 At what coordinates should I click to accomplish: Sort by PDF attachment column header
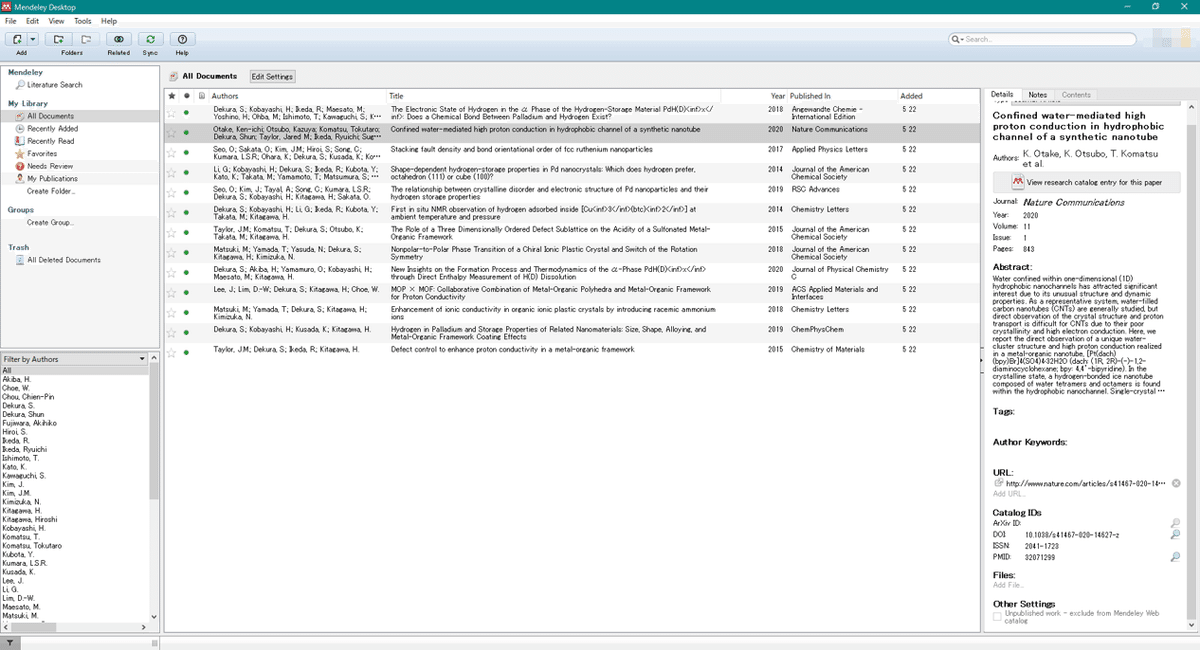click(x=202, y=96)
